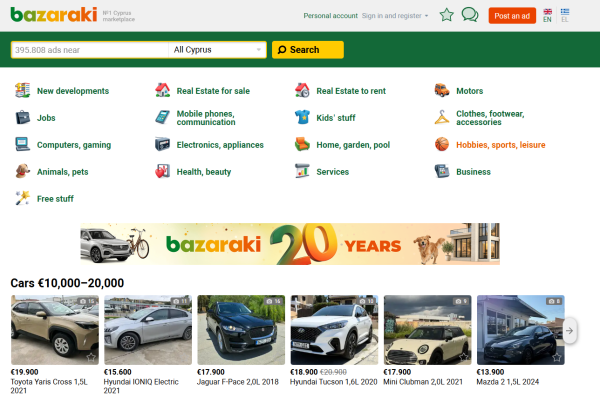This screenshot has height=403, width=600.
Task: Click the search ads input field
Action: [90, 50]
